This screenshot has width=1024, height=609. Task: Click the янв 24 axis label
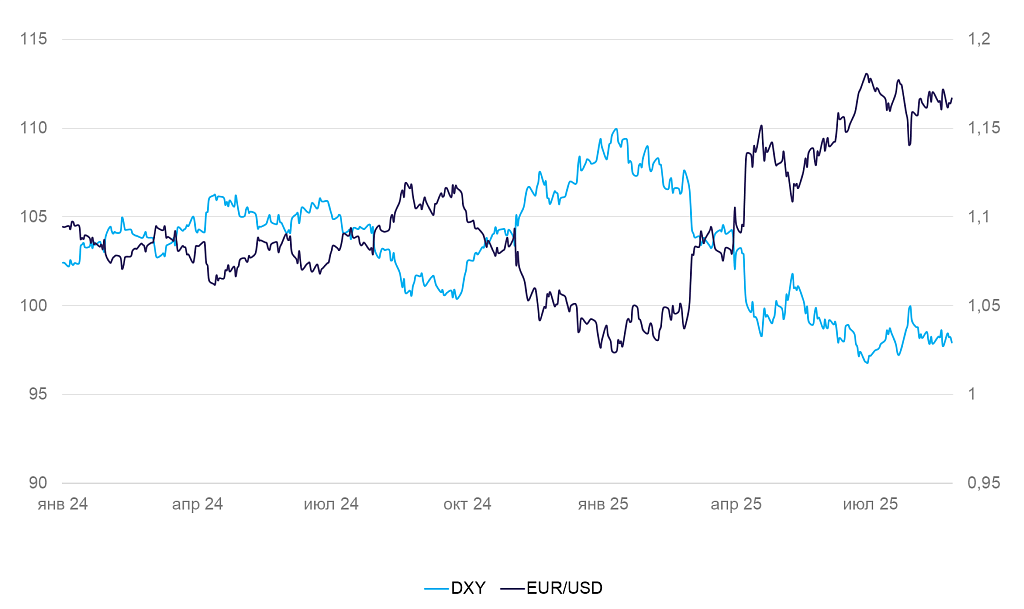[x=63, y=504]
